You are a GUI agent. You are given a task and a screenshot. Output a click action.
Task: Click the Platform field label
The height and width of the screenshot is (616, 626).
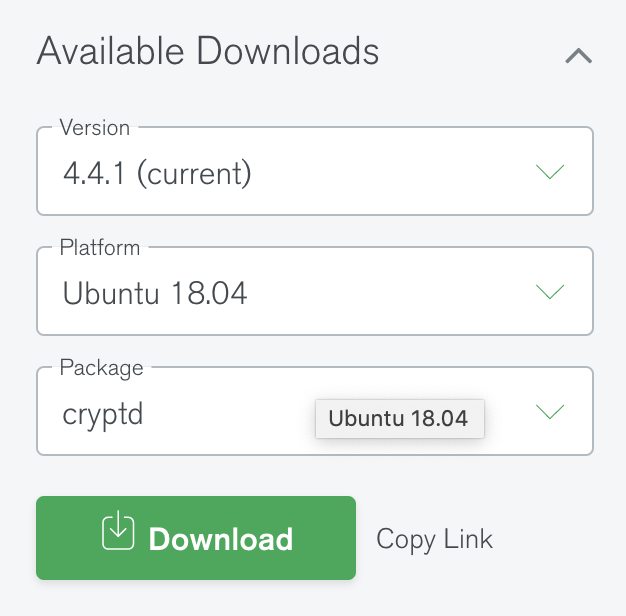[100, 248]
